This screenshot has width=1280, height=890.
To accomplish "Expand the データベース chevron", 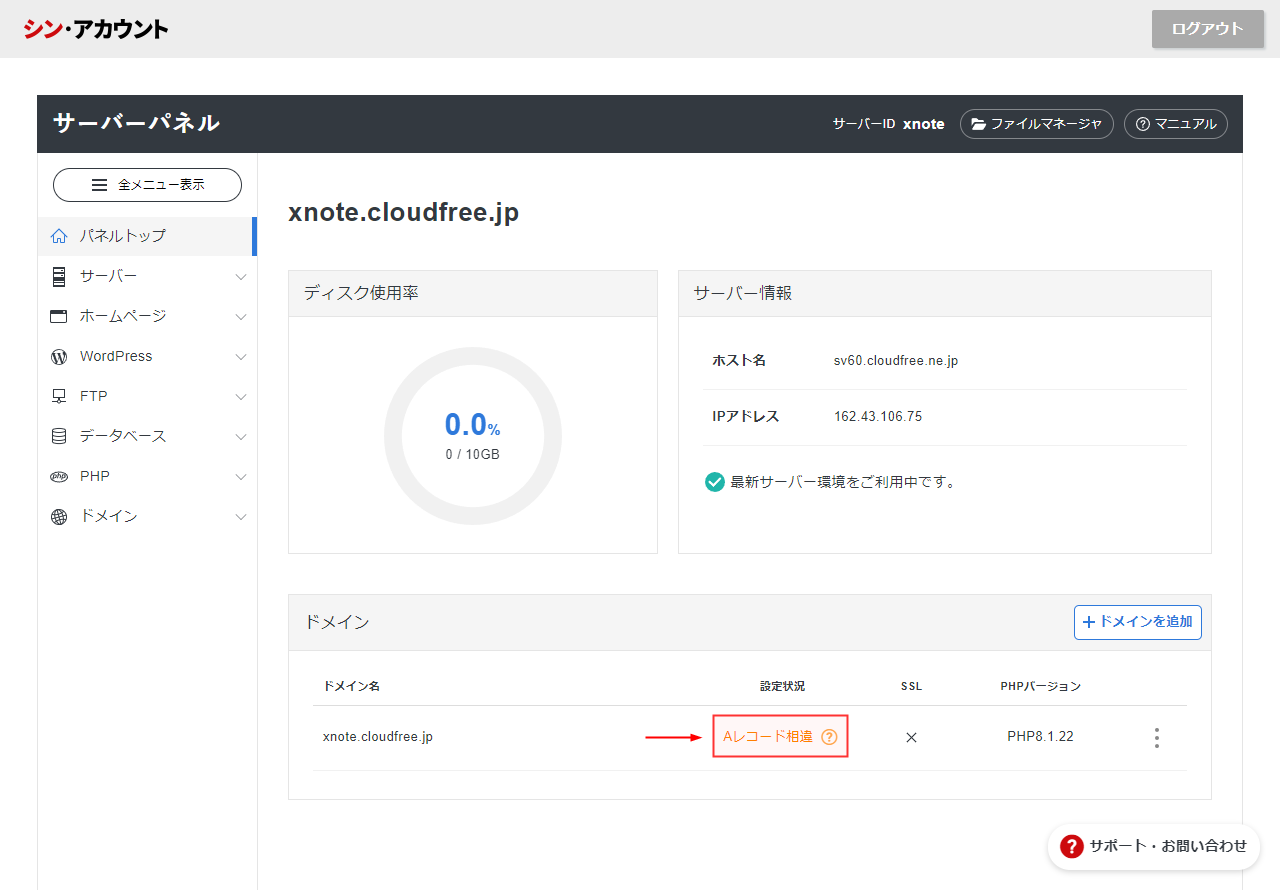I will click(x=240, y=436).
